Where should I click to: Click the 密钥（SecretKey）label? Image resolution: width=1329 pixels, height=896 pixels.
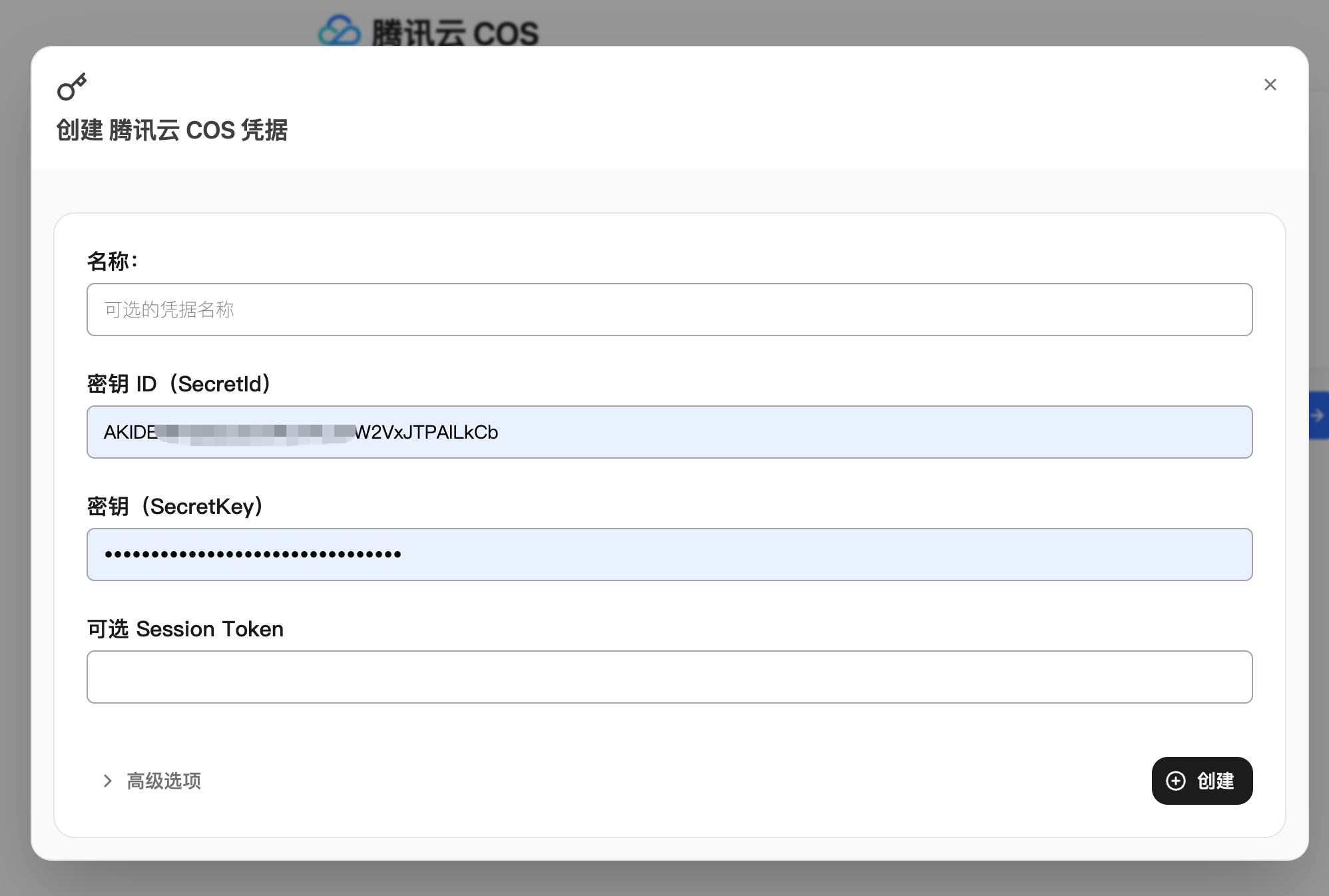click(x=176, y=507)
